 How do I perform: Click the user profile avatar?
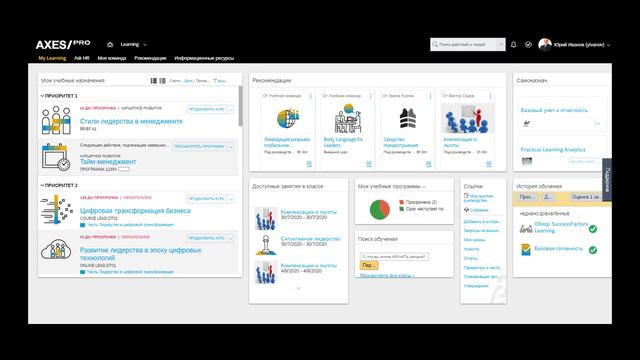coord(544,44)
